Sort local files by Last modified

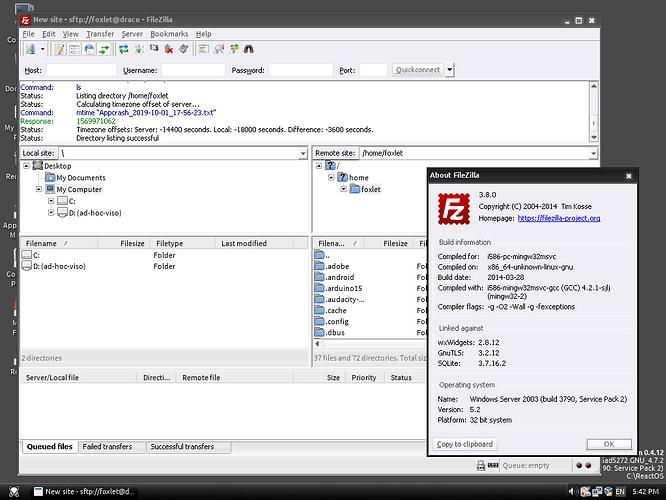254,243
